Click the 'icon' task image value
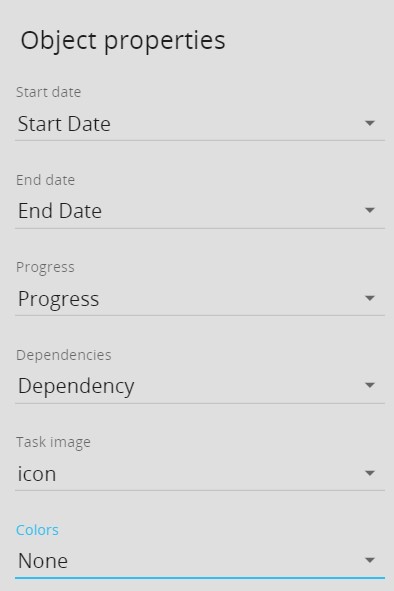The height and width of the screenshot is (591, 394). [x=37, y=474]
